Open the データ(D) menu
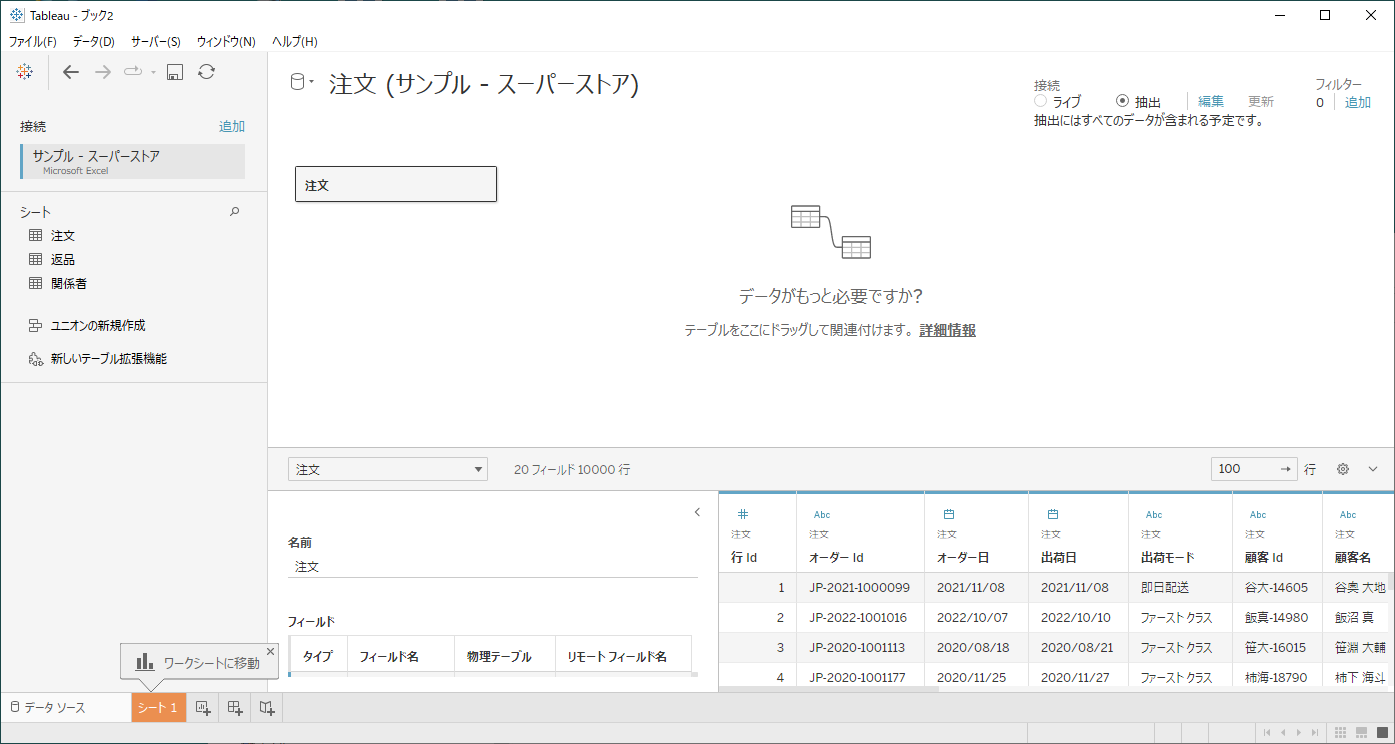 (94, 41)
